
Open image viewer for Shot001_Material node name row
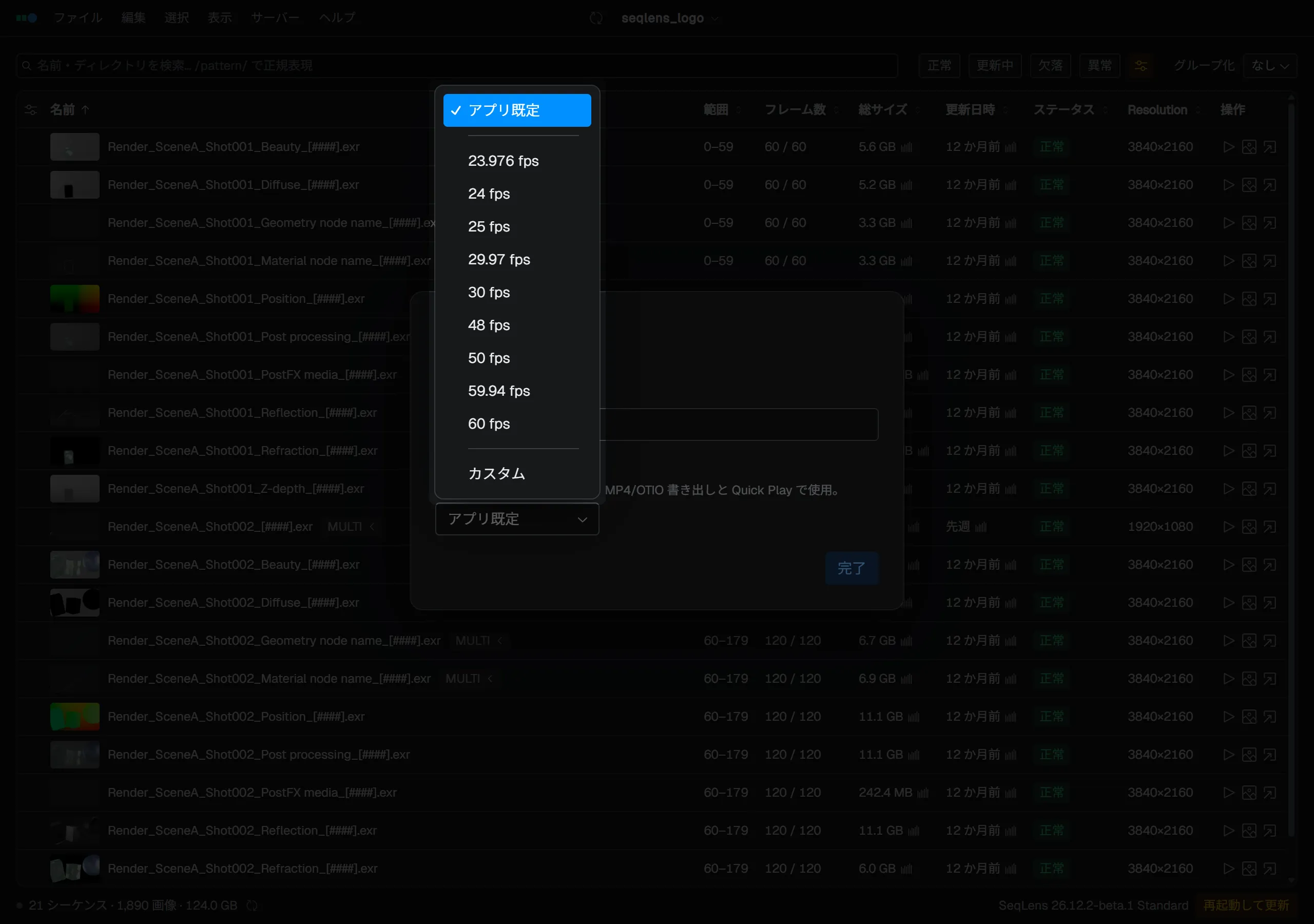coord(1249,261)
